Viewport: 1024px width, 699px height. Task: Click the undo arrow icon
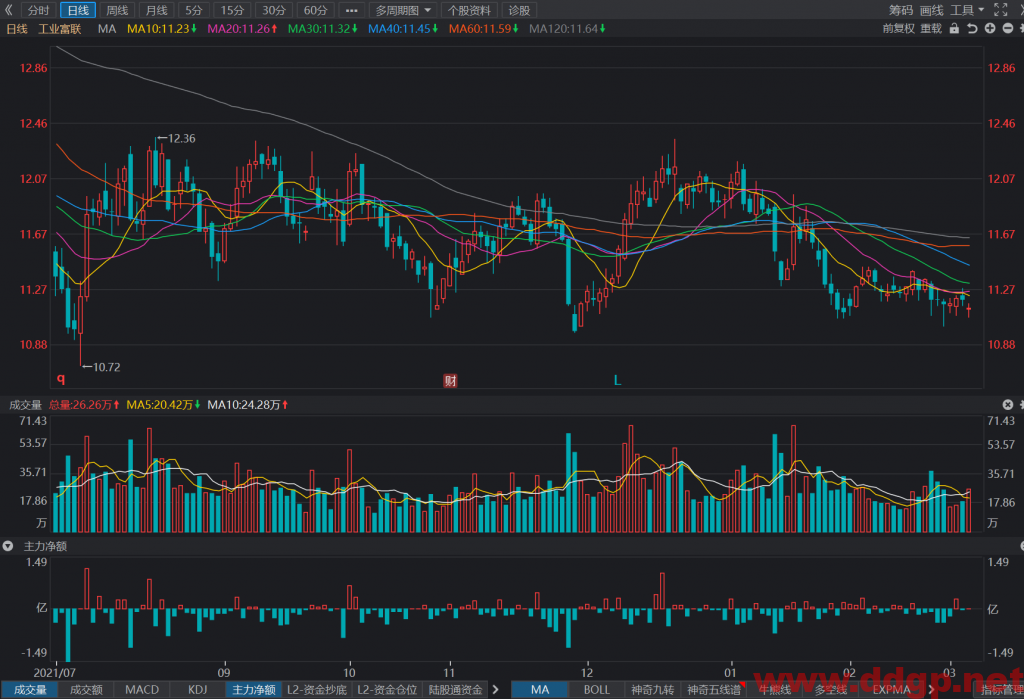tap(972, 29)
